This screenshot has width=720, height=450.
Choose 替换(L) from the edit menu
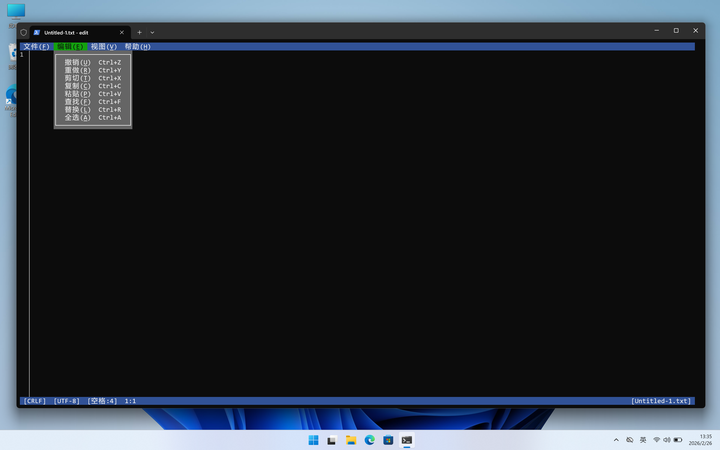point(93,109)
